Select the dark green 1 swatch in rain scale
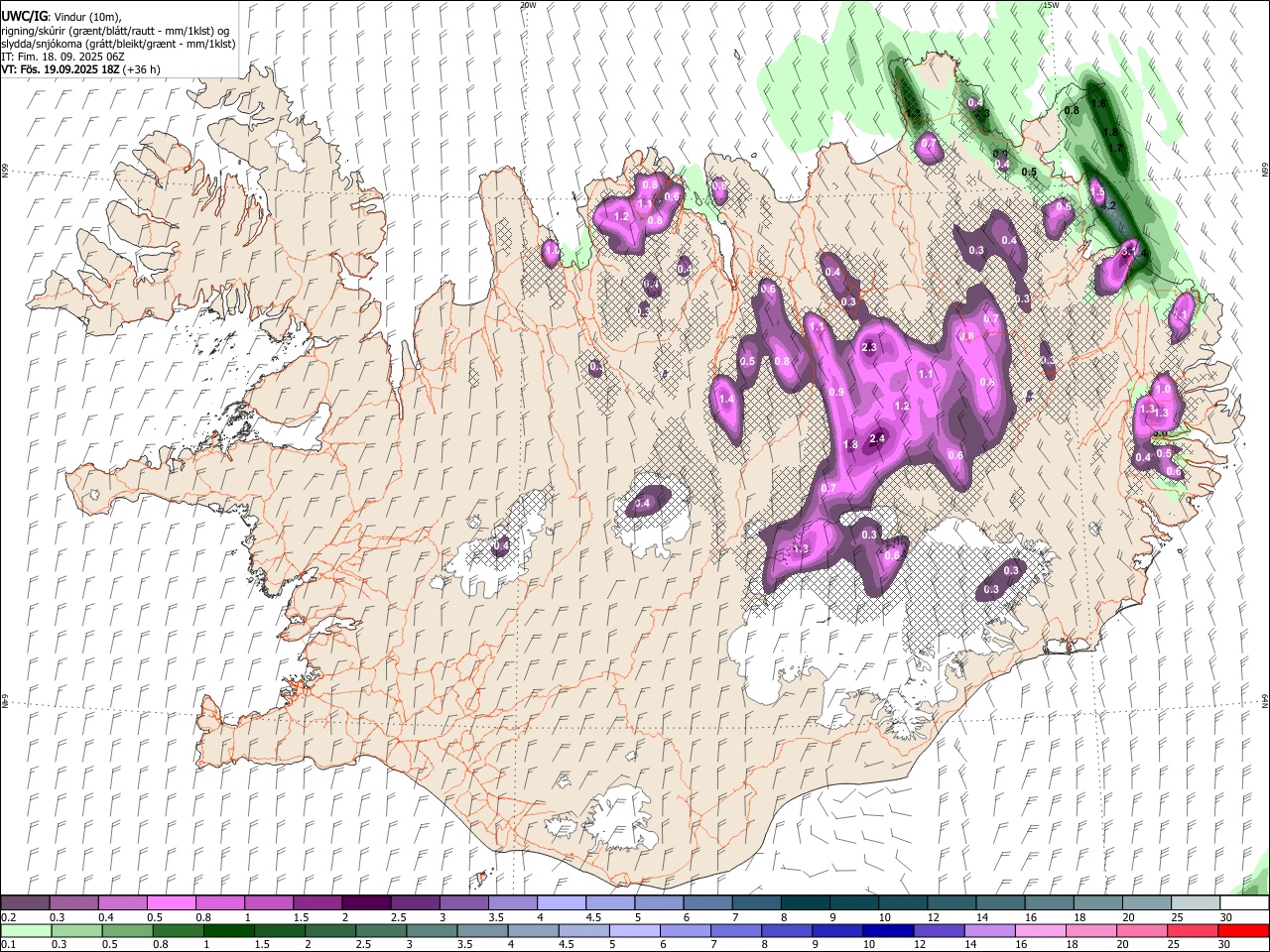This screenshot has height=952, width=1270. click(x=228, y=930)
